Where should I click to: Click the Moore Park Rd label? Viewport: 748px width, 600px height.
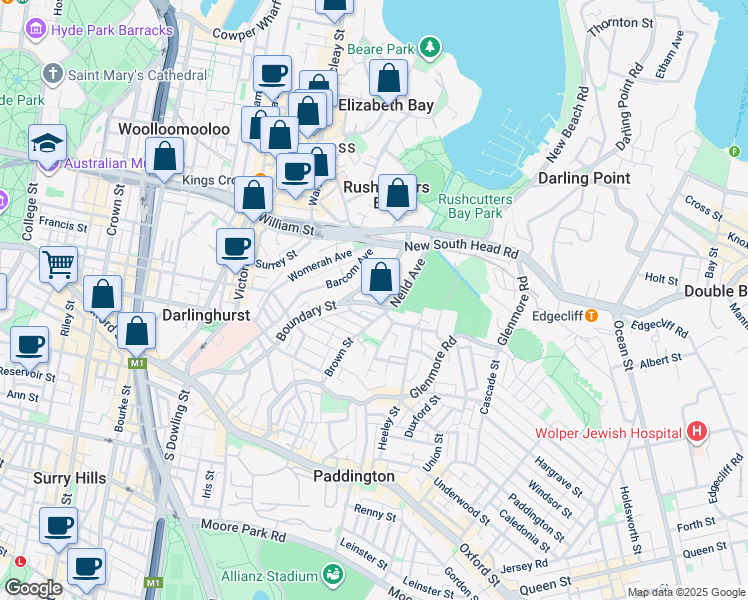point(243,530)
